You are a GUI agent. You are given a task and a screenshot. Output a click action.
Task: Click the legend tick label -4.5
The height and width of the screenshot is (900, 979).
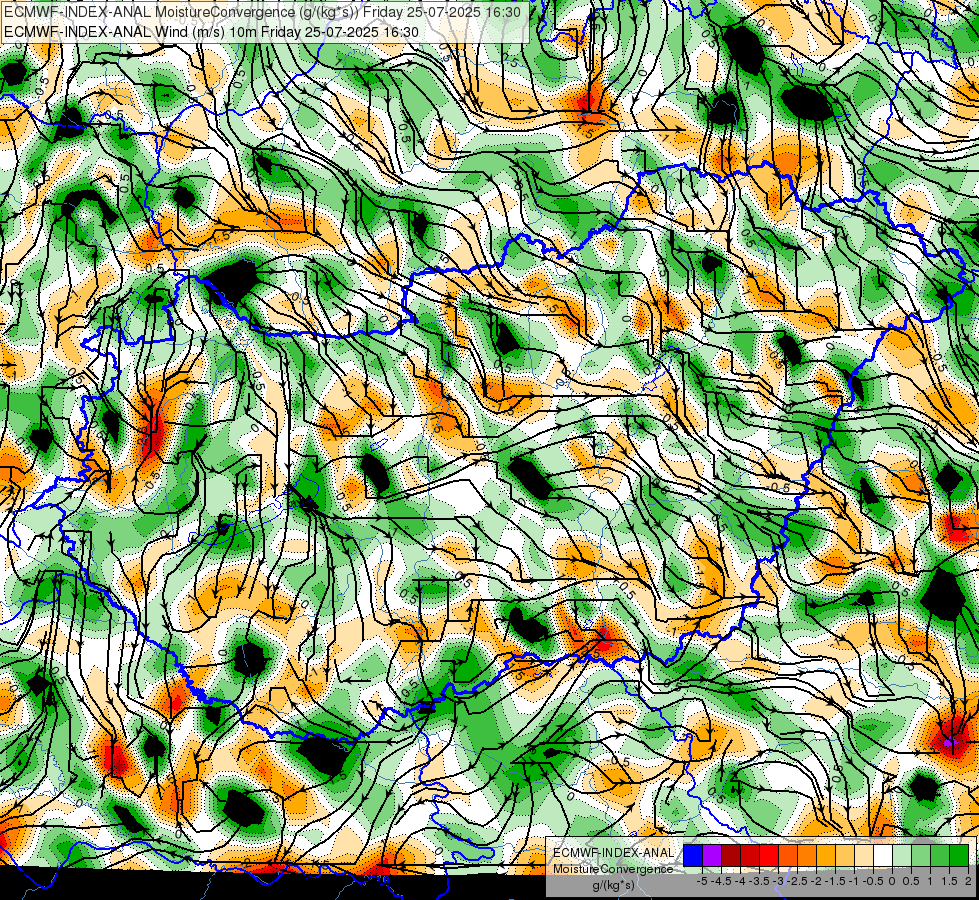coord(721,881)
